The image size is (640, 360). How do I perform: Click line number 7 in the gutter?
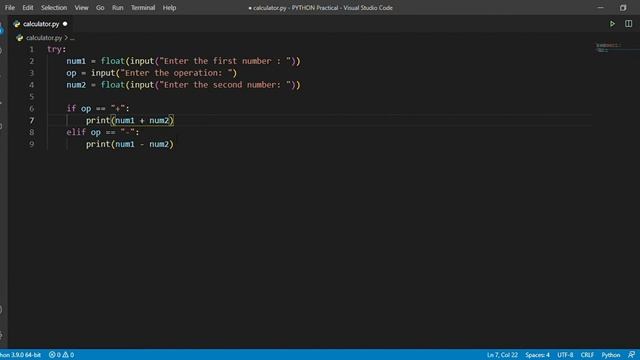click(31, 120)
